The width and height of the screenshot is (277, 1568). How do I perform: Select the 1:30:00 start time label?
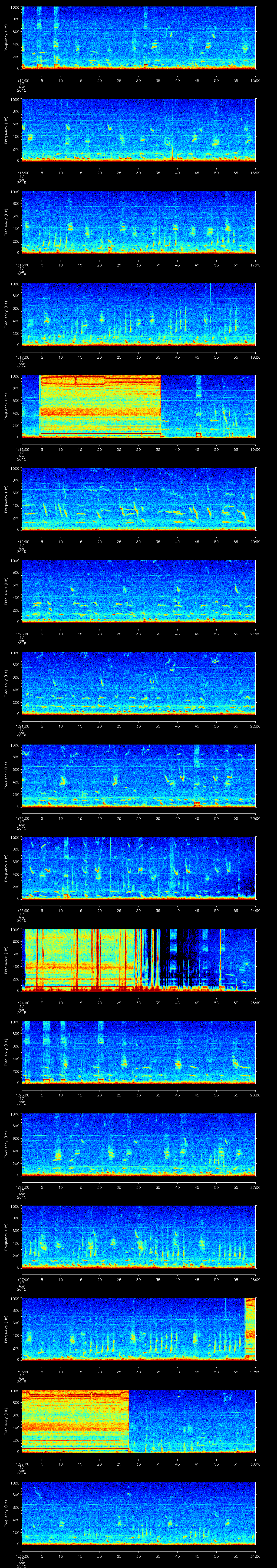pos(22,1556)
